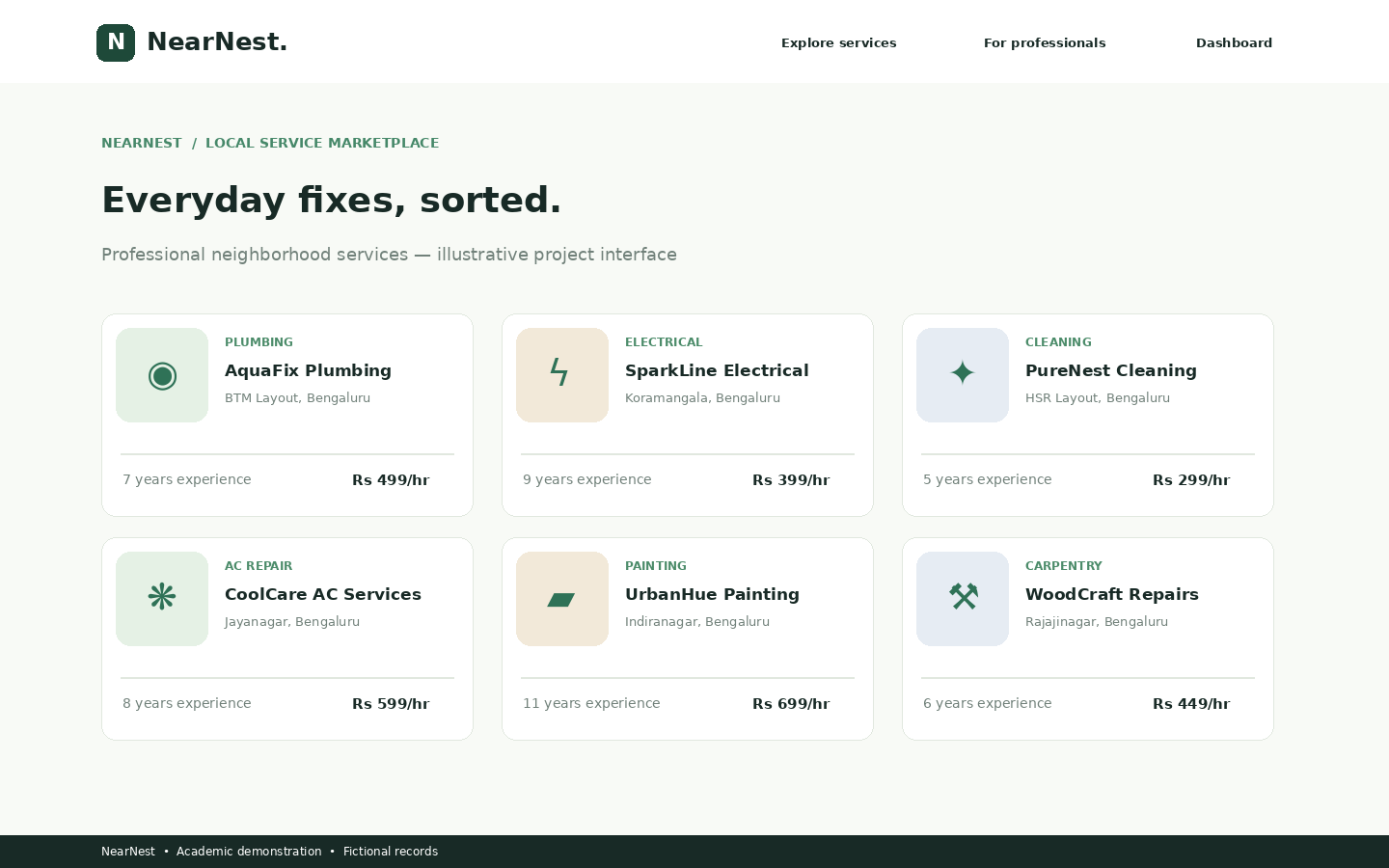Click the PLUMBING category label
The width and height of the screenshot is (1389, 868).
click(259, 342)
